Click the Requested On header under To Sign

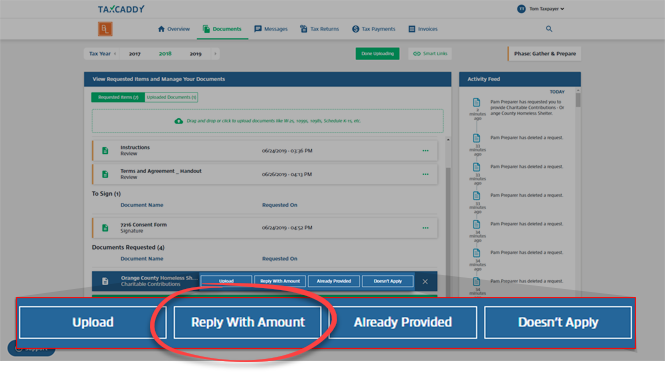coord(279,205)
